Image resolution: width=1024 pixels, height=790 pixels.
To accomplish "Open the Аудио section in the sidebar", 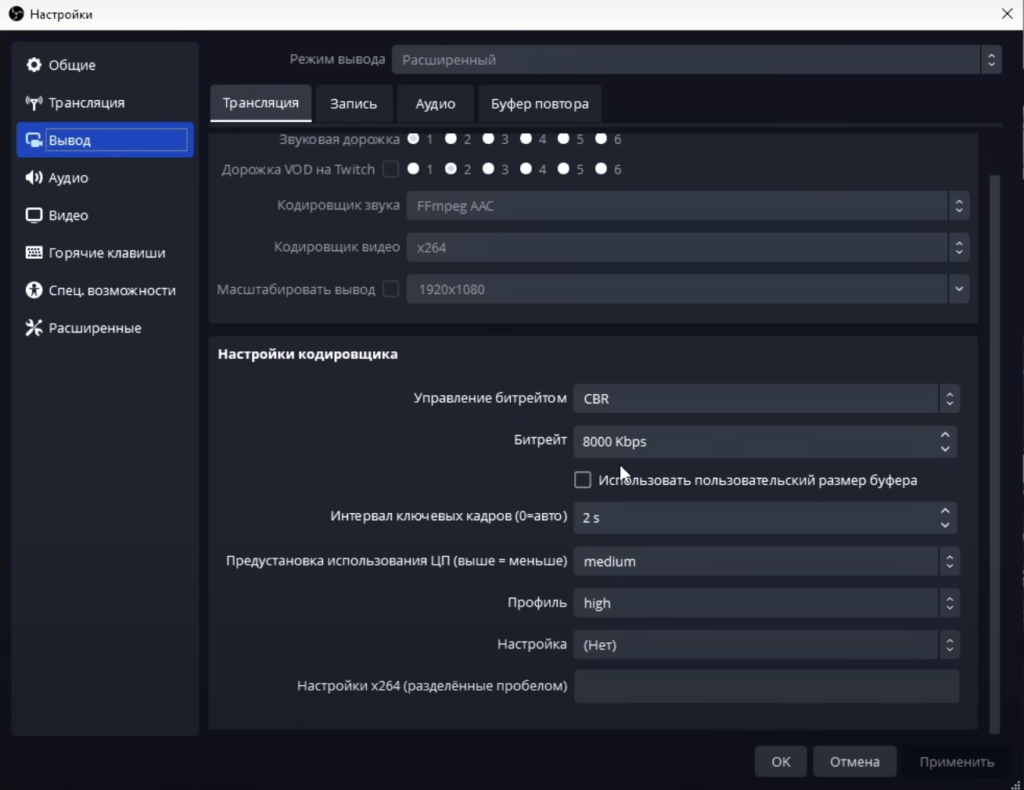I will point(105,178).
